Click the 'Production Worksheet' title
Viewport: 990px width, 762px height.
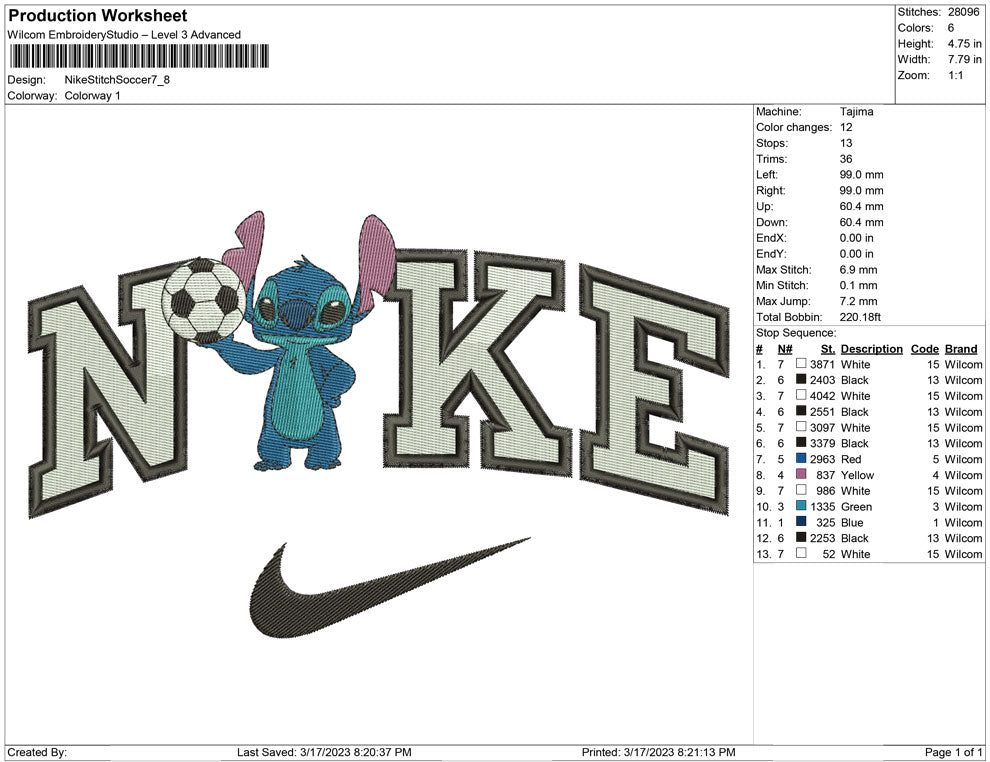click(98, 15)
